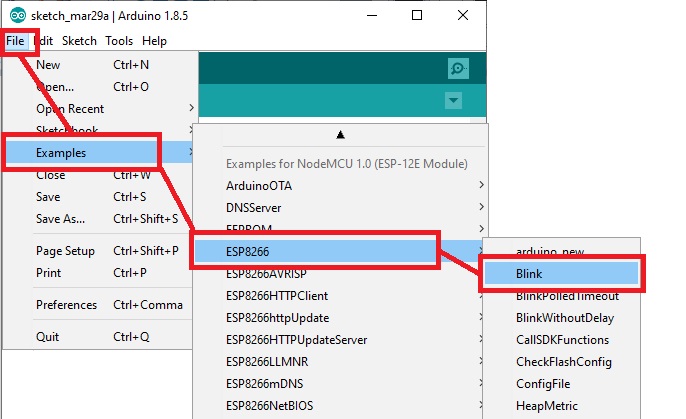Open ESP8266httpUpdate examples
The width and height of the screenshot is (686, 419).
tap(340, 318)
